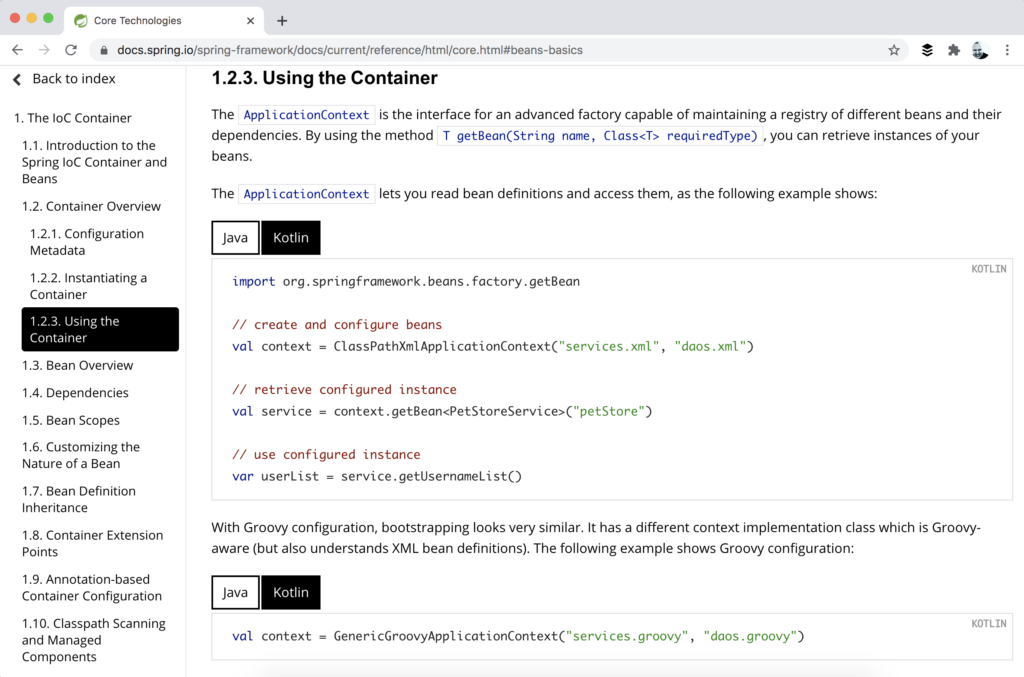Screen dimensions: 1024x677
Task: Open 1.2.2. Instantiating a Container
Action: [88, 286]
